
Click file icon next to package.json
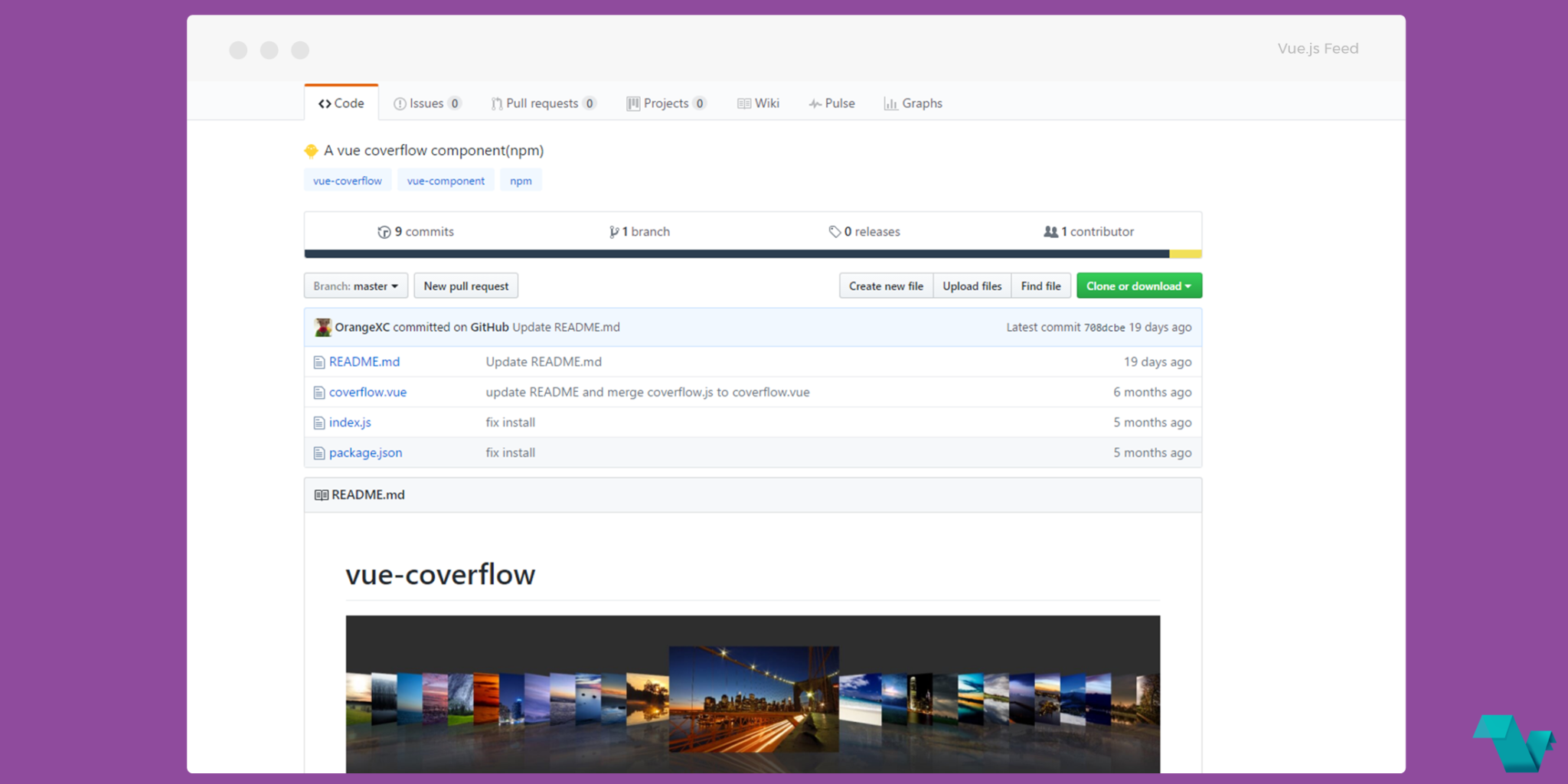[x=319, y=453]
